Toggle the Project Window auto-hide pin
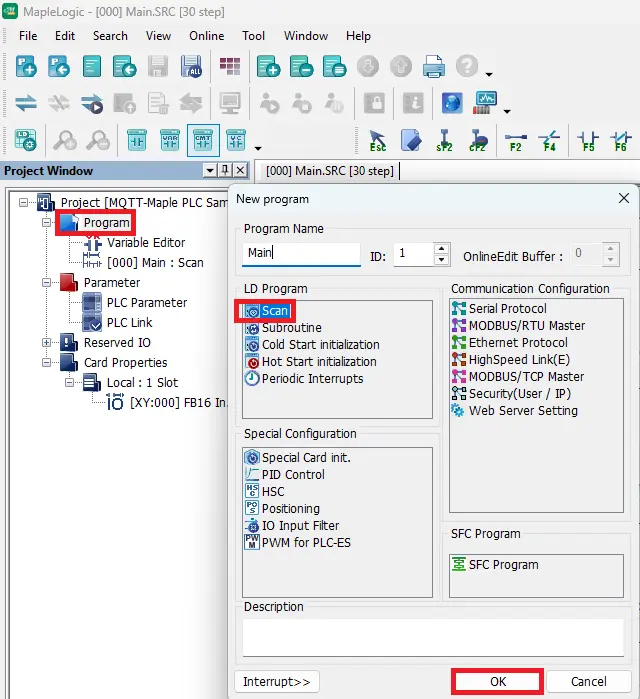The height and width of the screenshot is (699, 640). [226, 171]
